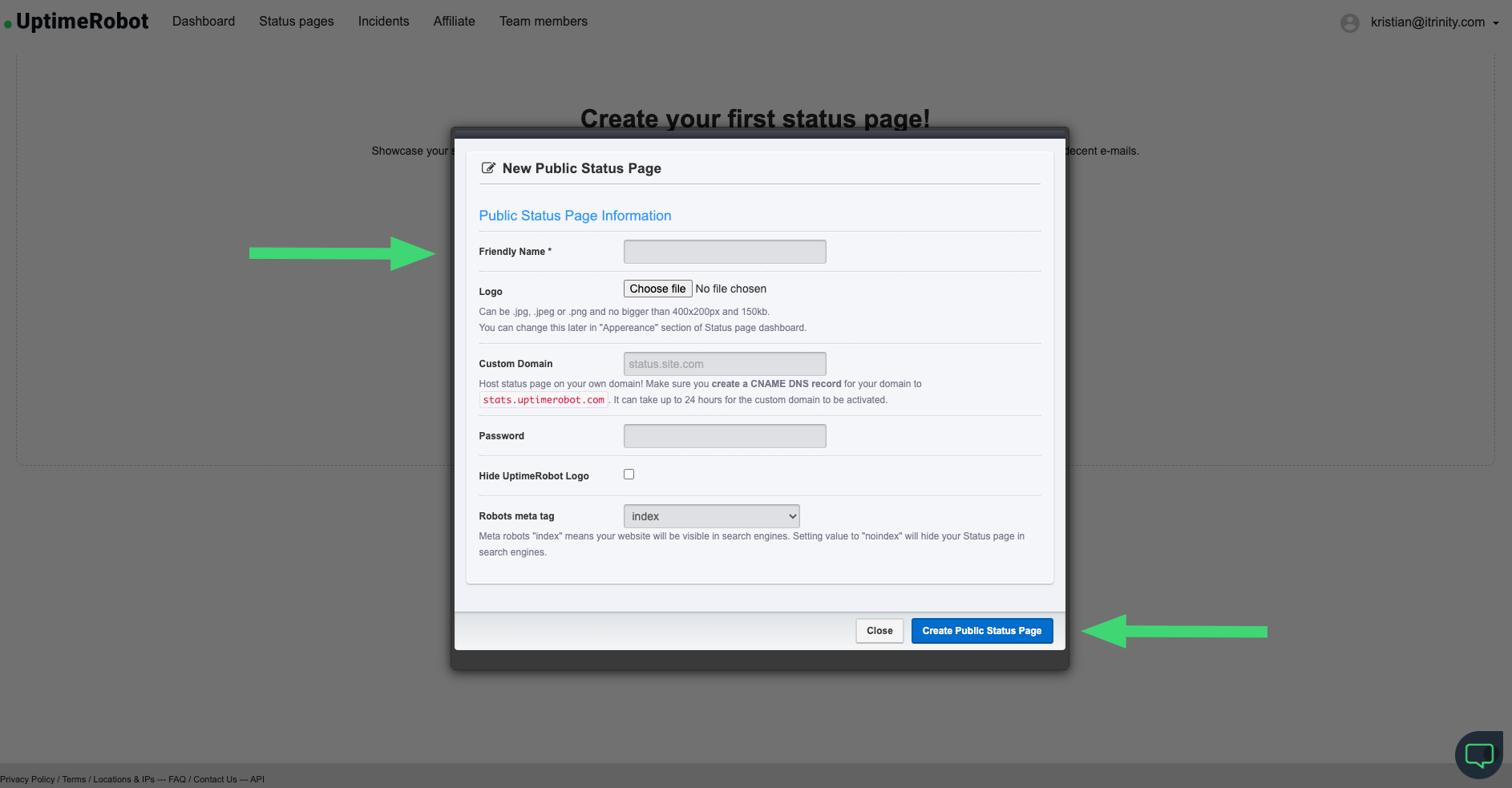1512x788 pixels.
Task: Click the 'Create your first status page!' heading
Action: [x=755, y=118]
